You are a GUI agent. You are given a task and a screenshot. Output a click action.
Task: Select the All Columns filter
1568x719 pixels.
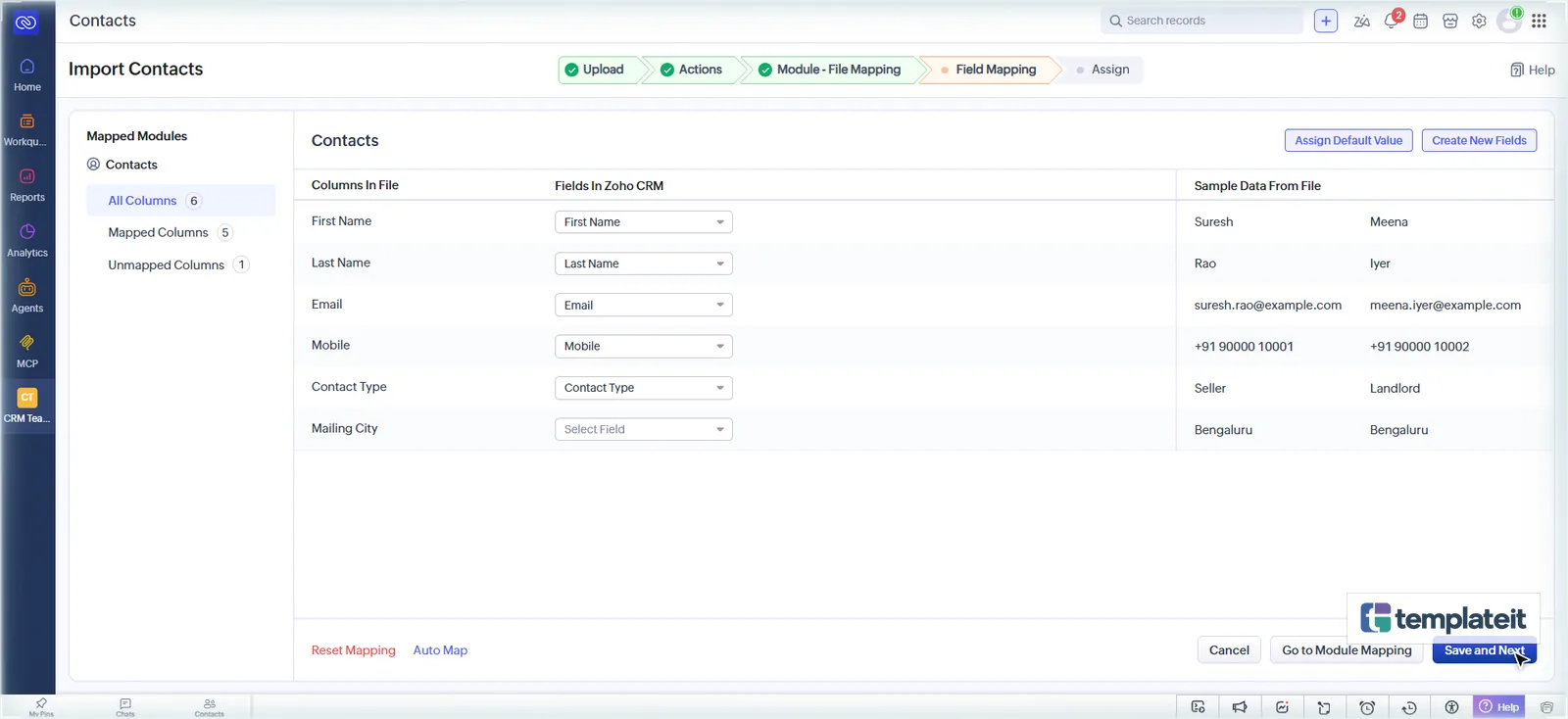180,201
